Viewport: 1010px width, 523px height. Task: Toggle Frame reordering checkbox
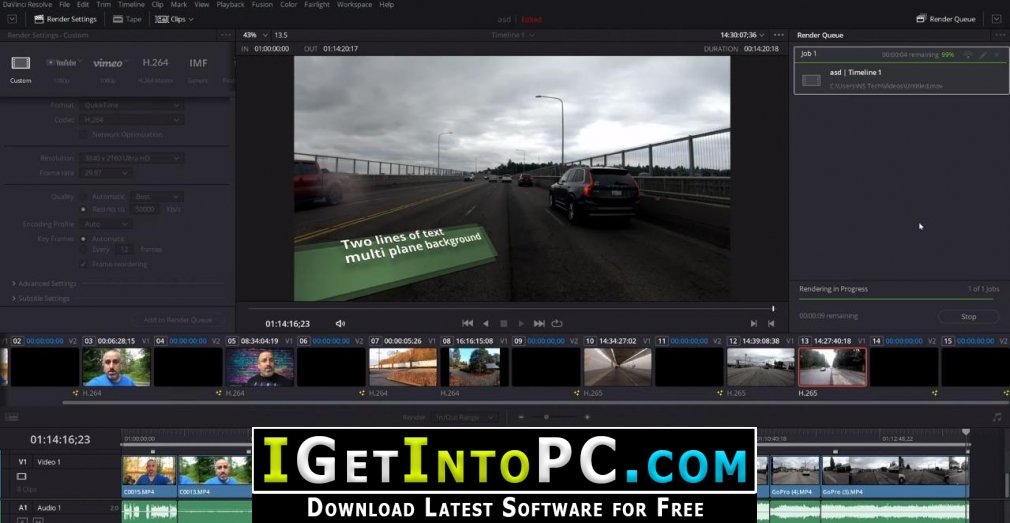tap(84, 264)
